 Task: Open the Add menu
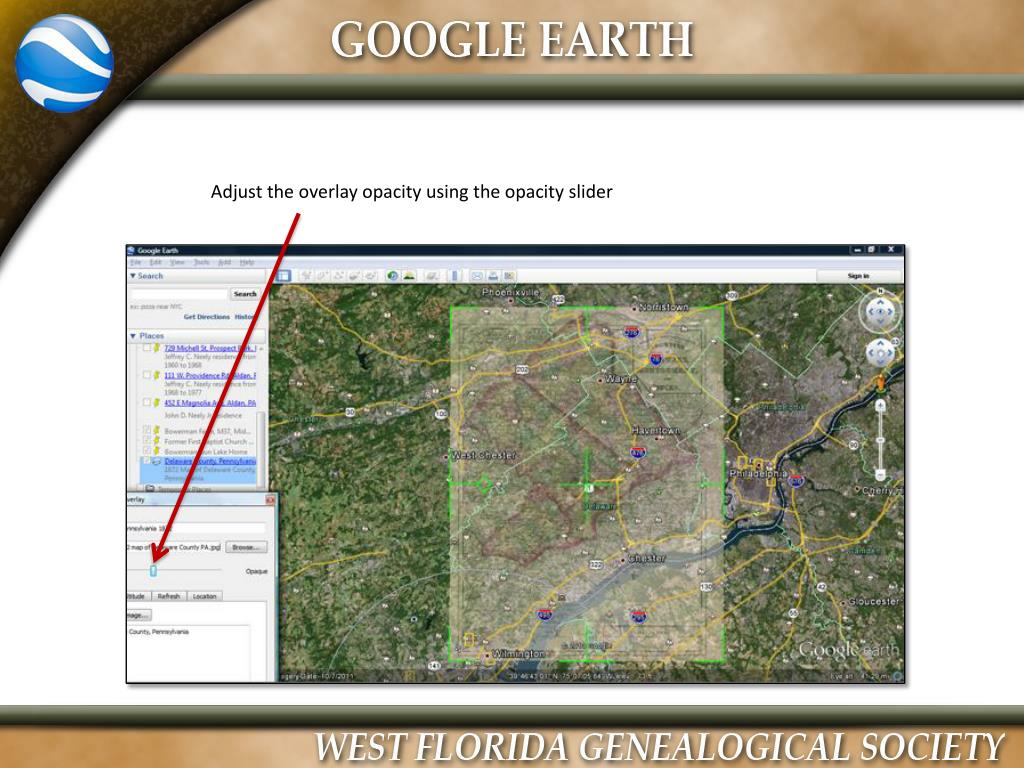point(224,263)
